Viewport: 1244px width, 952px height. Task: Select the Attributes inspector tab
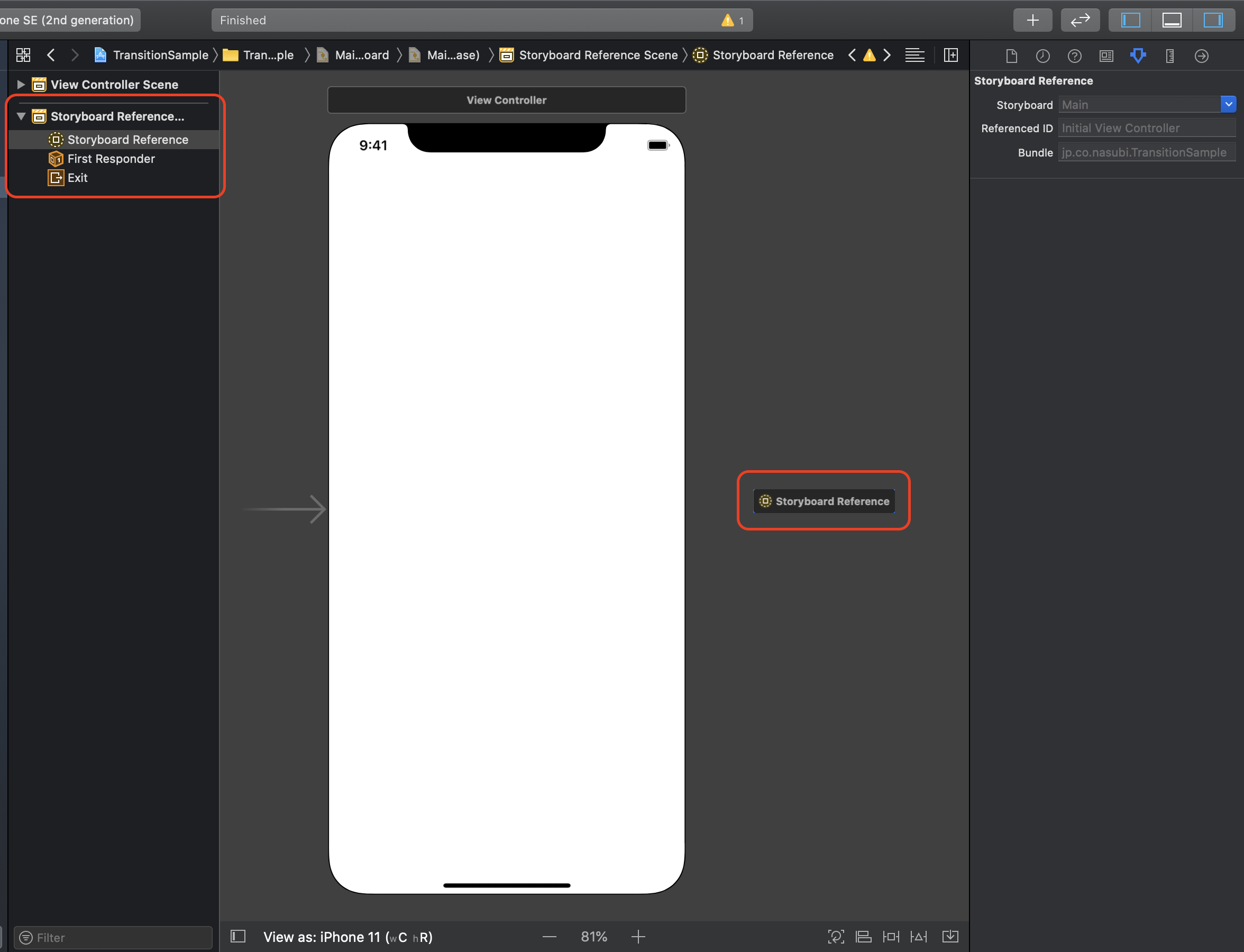tap(1138, 56)
